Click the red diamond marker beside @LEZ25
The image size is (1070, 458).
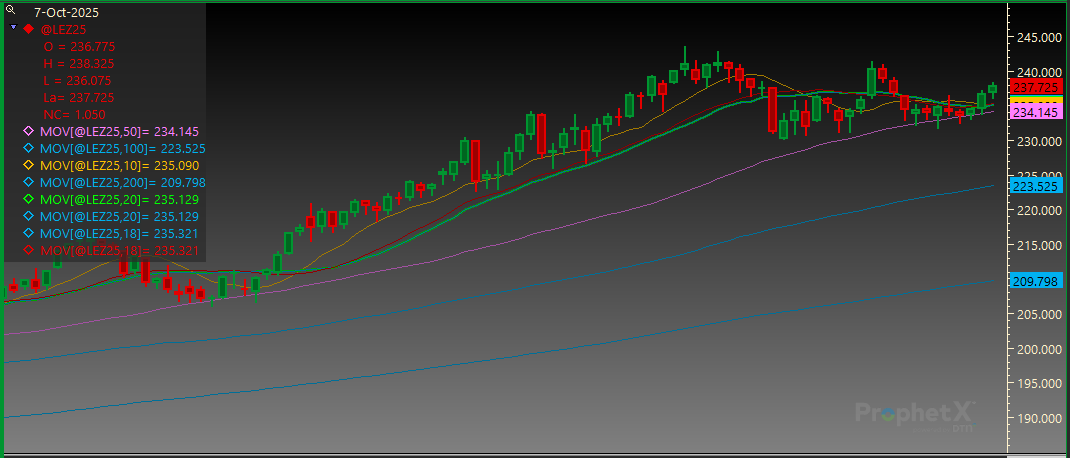coord(28,30)
